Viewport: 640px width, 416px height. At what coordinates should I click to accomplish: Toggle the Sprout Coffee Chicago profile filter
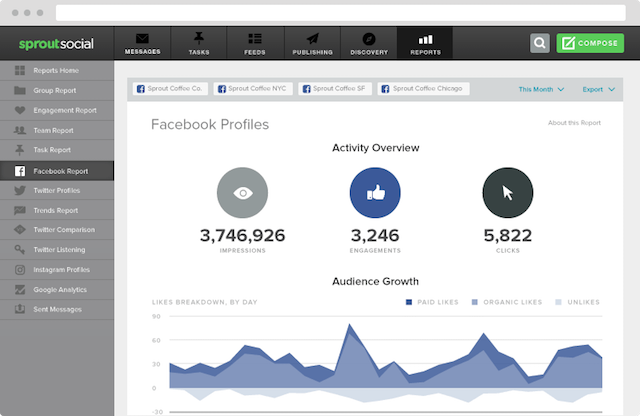click(423, 89)
